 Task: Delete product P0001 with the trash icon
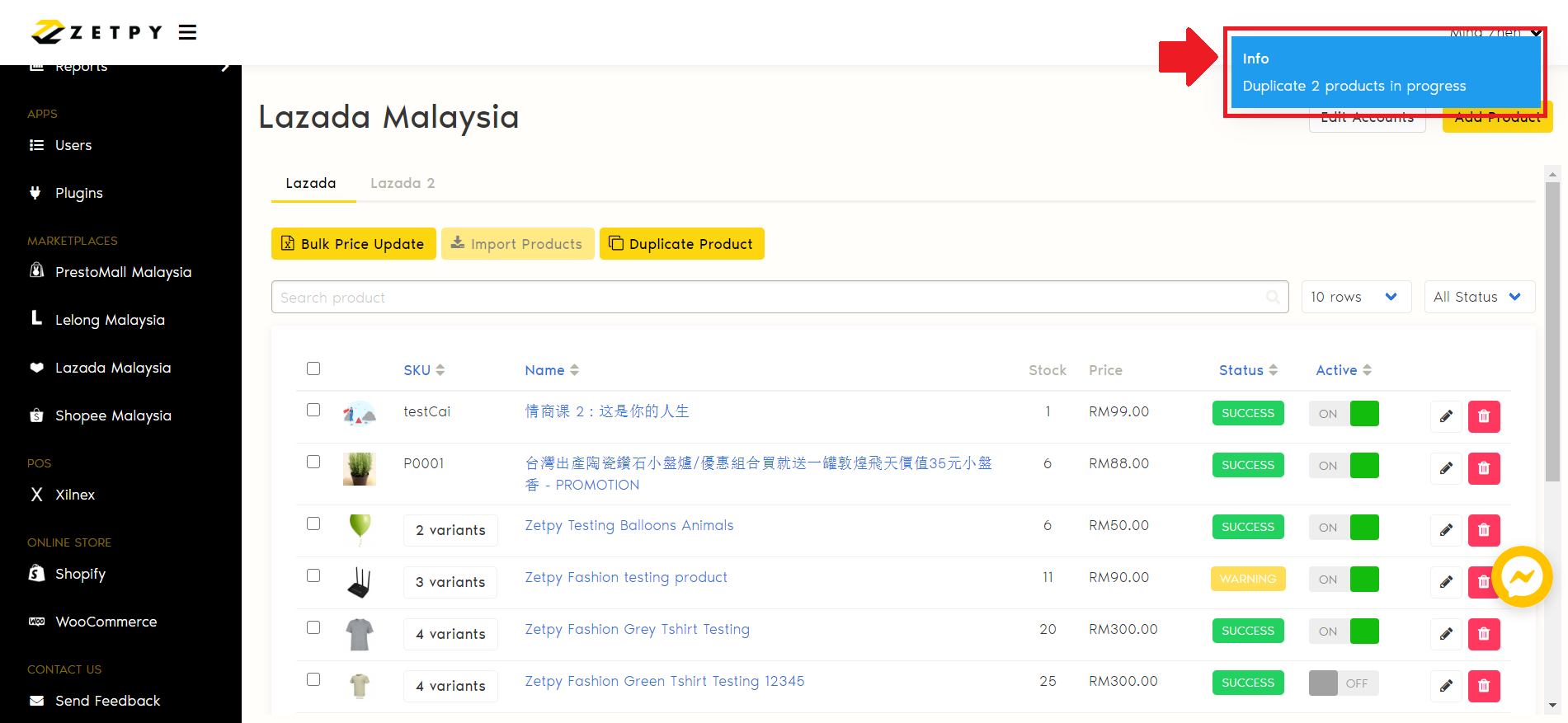pyautogui.click(x=1483, y=468)
